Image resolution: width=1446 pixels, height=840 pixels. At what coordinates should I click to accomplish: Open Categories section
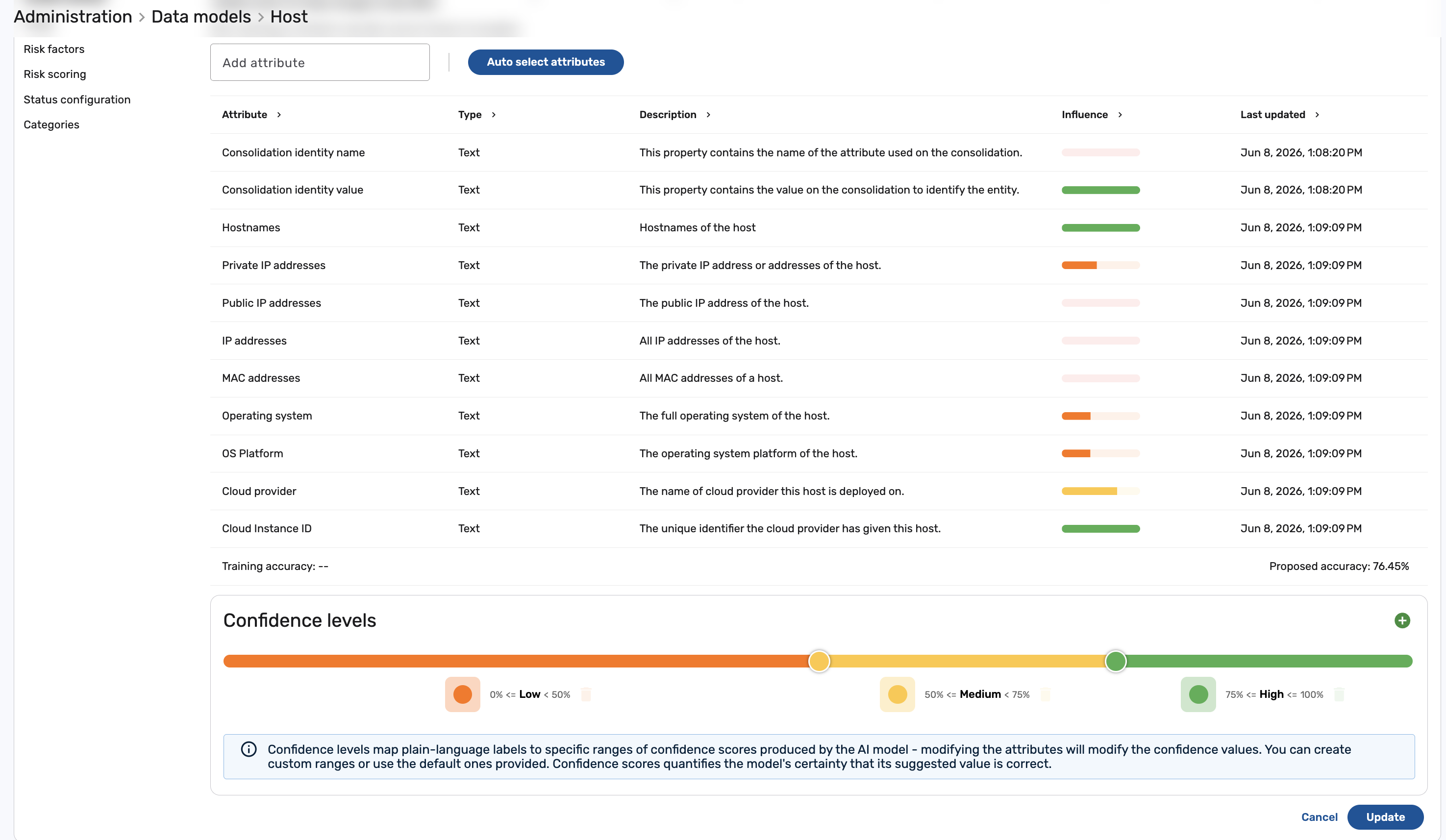pos(51,124)
